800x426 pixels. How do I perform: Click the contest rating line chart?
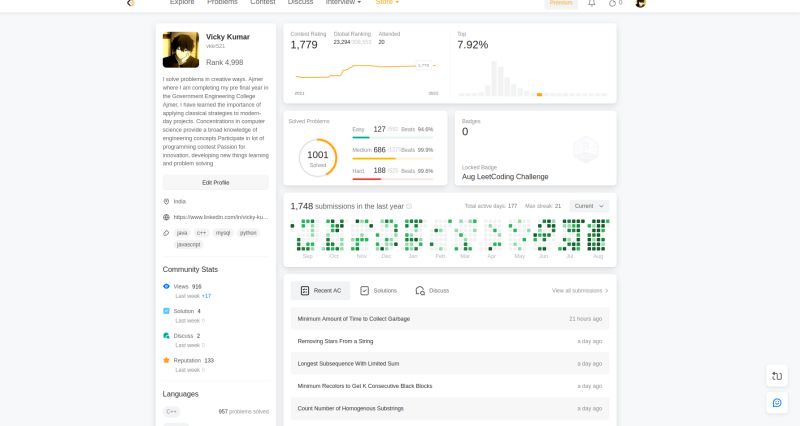coord(366,72)
